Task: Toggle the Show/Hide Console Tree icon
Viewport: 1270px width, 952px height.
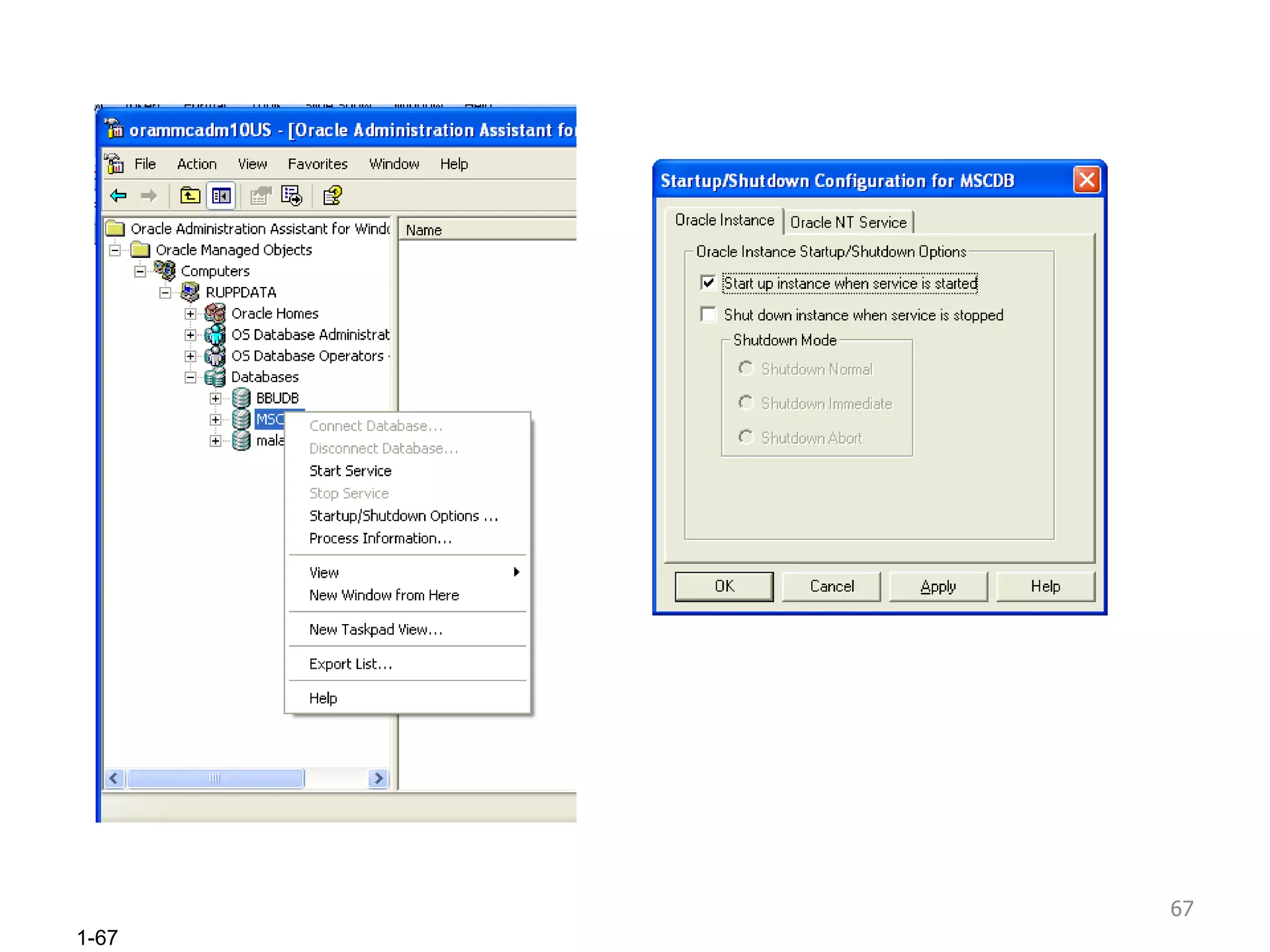Action: [221, 196]
